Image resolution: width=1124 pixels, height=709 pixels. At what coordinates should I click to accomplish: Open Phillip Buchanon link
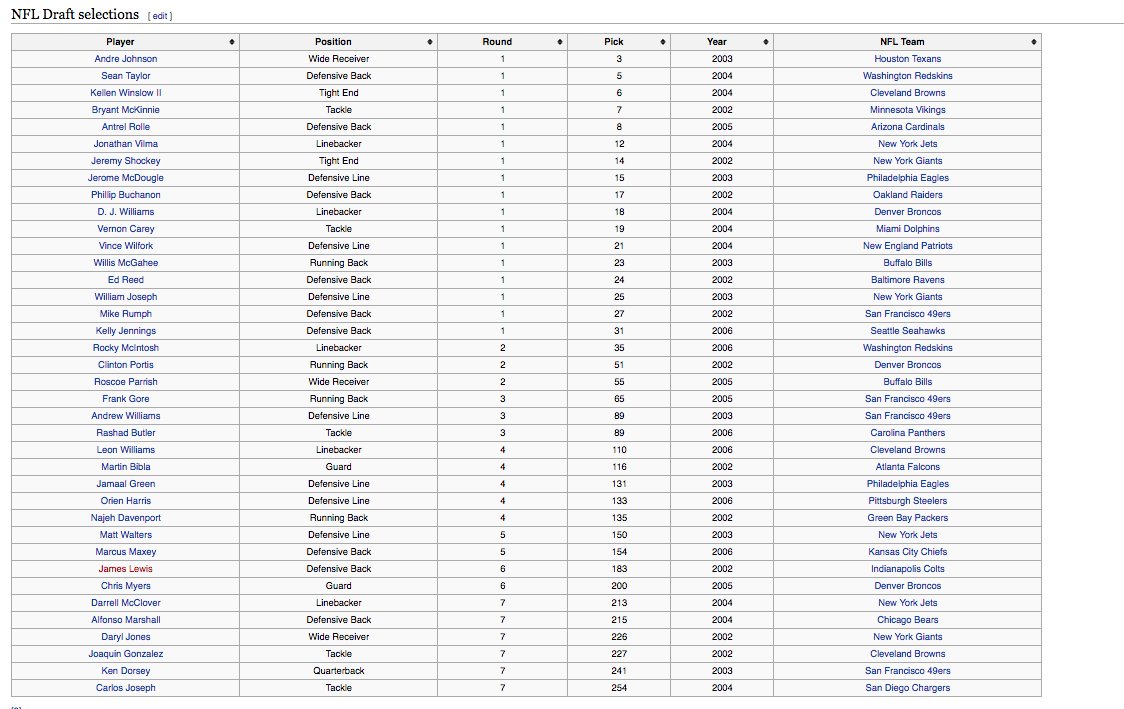(x=125, y=195)
